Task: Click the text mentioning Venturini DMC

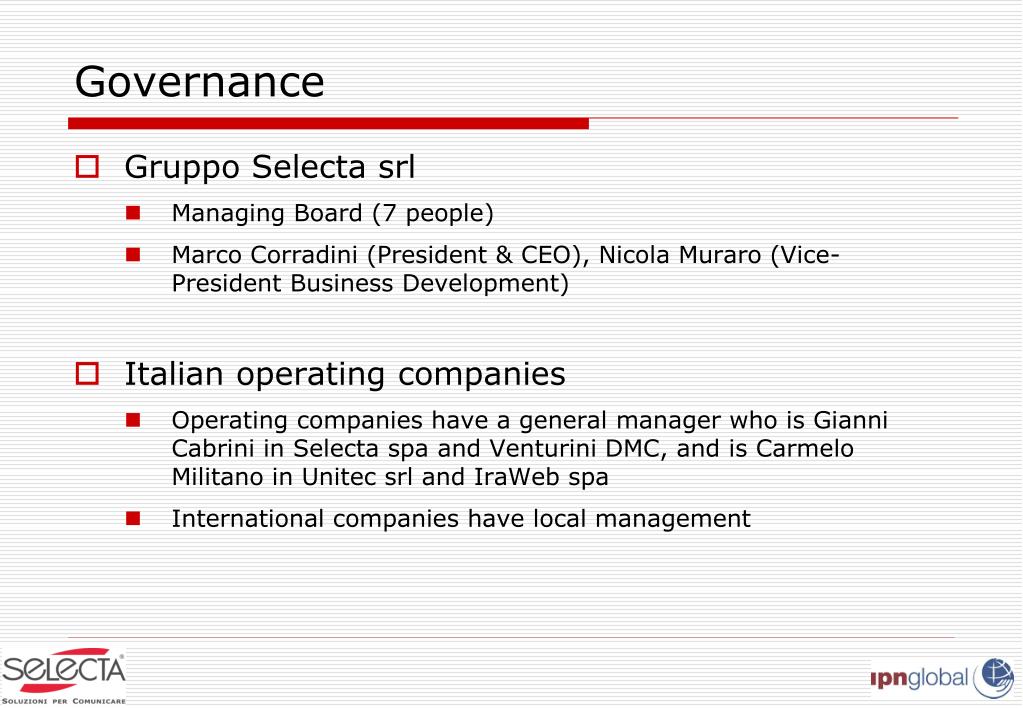Action: (x=574, y=449)
